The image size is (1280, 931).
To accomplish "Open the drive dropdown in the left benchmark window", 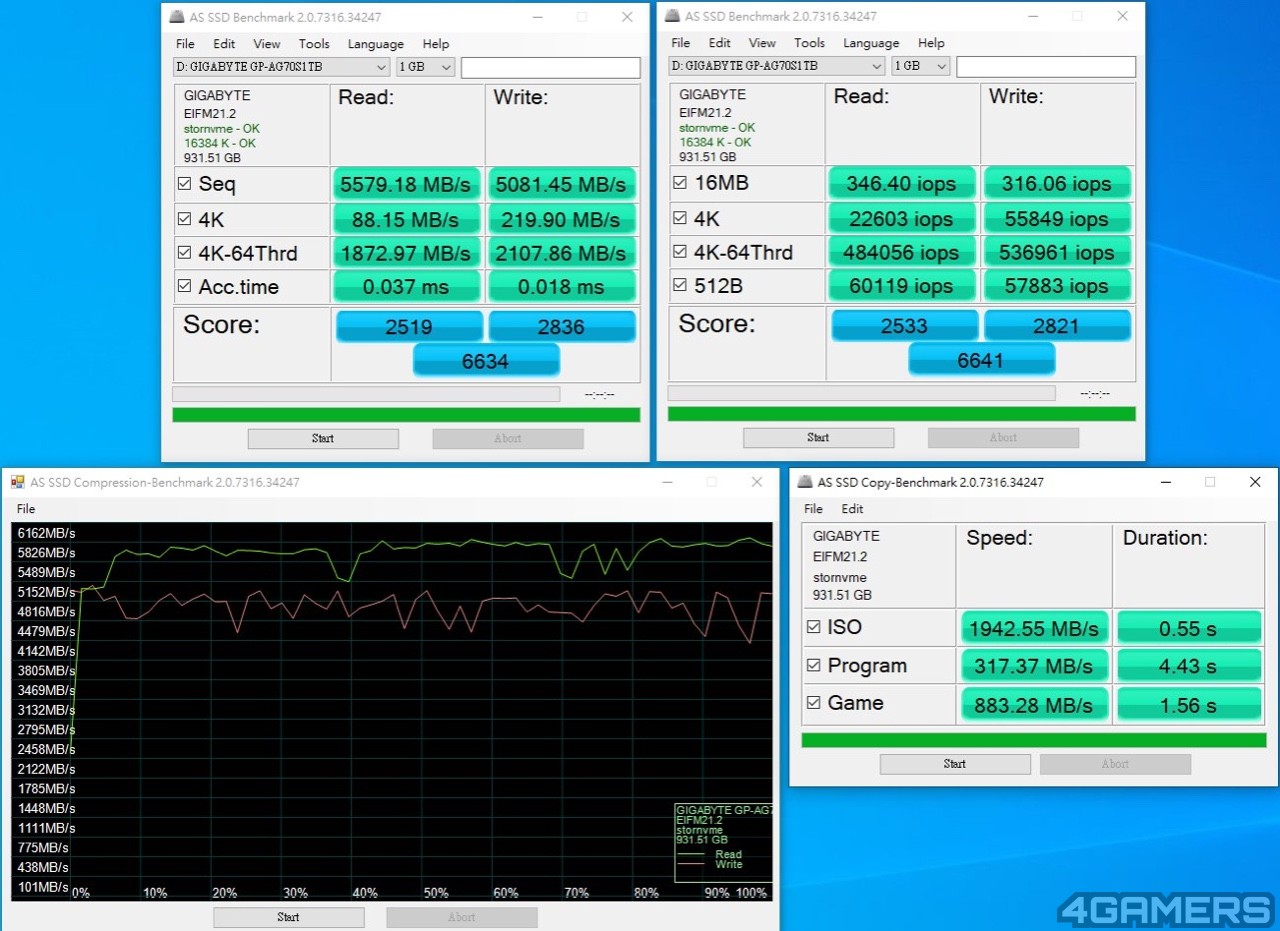I will point(281,67).
